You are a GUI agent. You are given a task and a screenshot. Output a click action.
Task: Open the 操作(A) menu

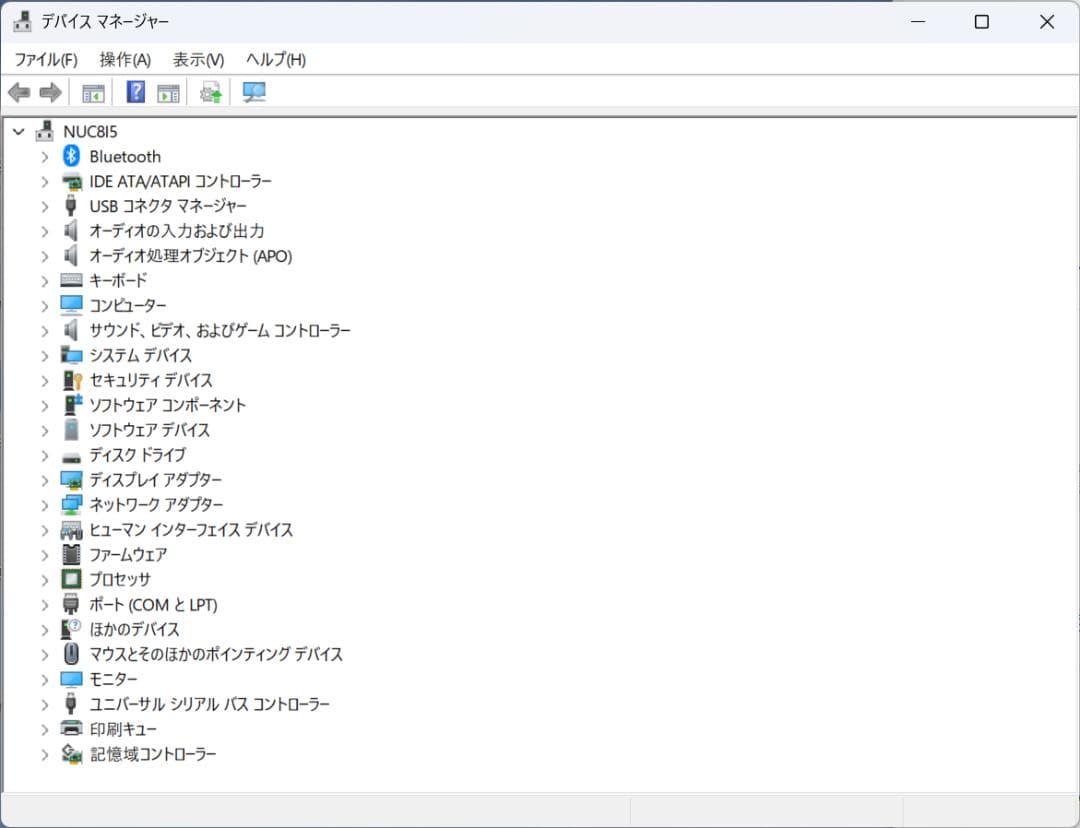(125, 60)
